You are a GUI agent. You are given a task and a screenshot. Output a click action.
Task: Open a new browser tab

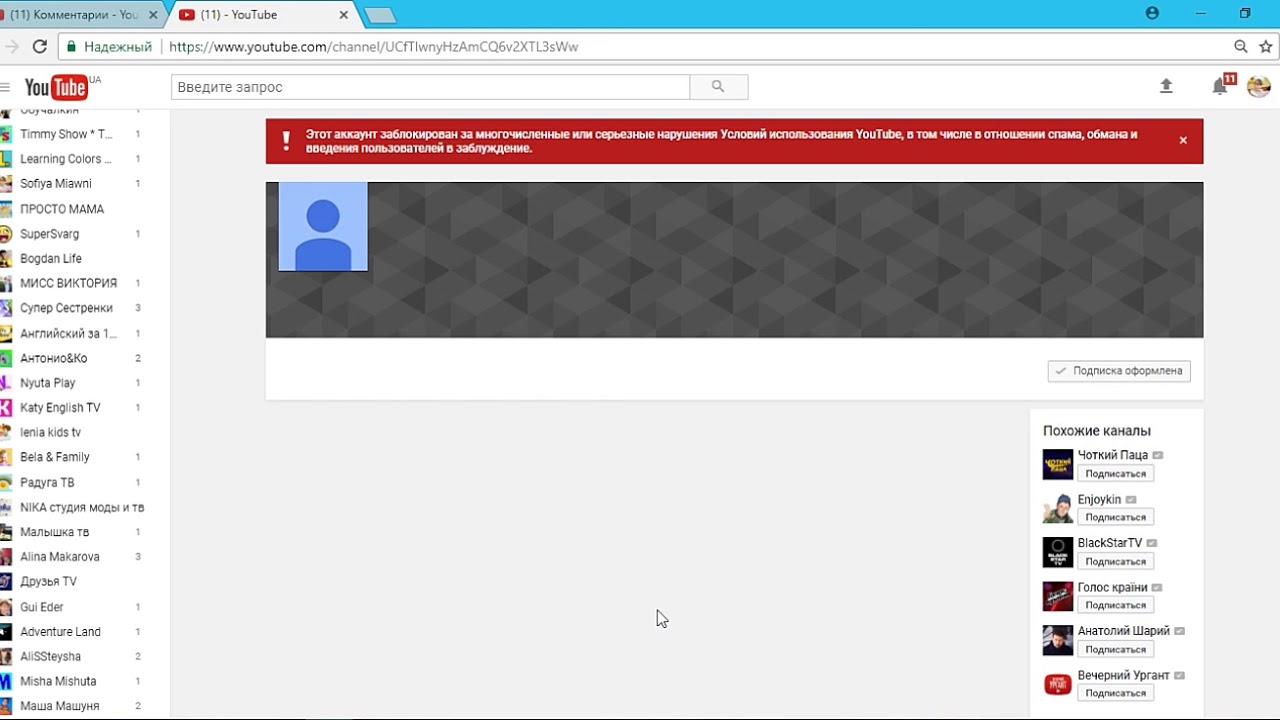click(380, 15)
